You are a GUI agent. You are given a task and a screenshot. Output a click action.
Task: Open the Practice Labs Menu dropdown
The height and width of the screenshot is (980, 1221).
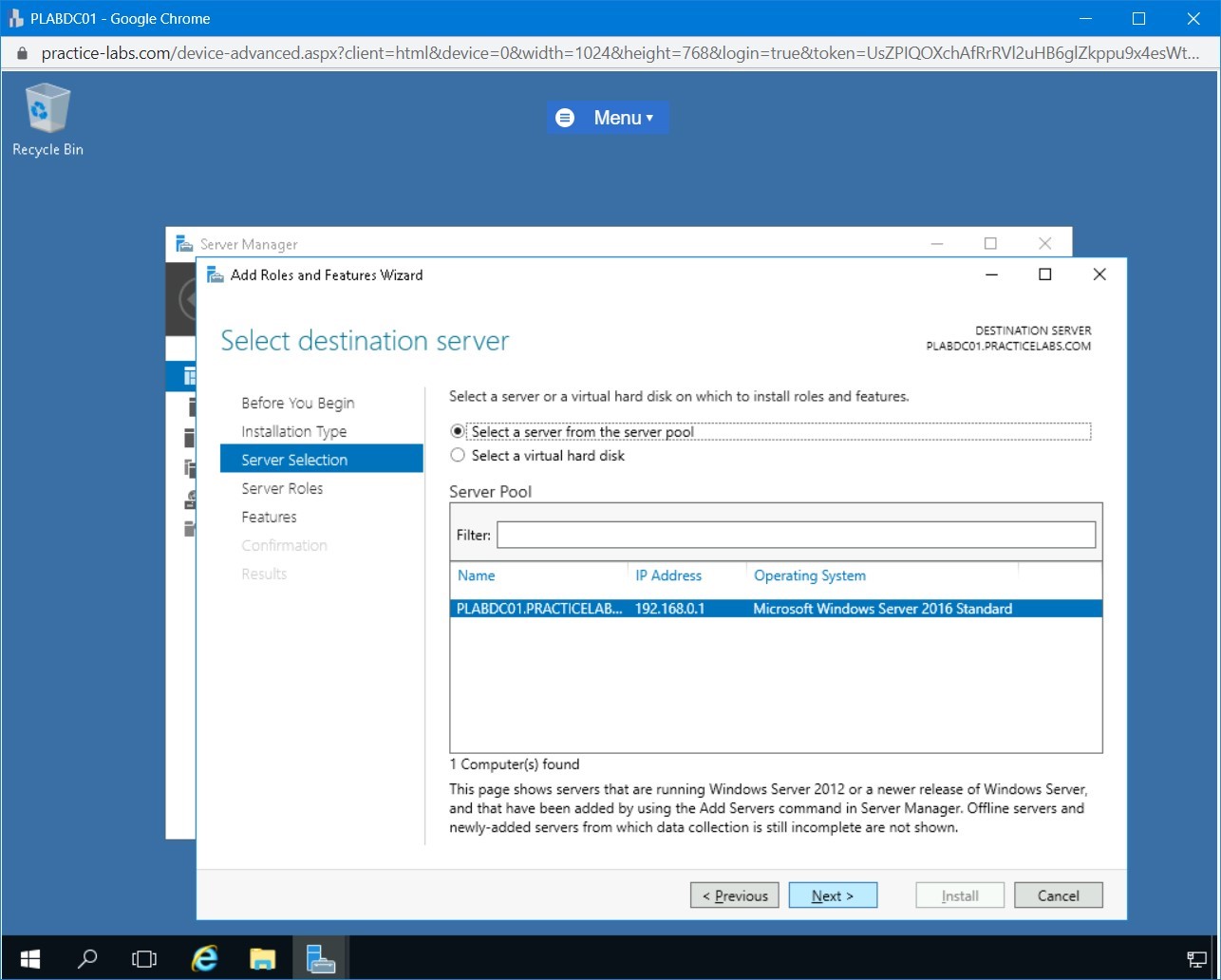608,118
